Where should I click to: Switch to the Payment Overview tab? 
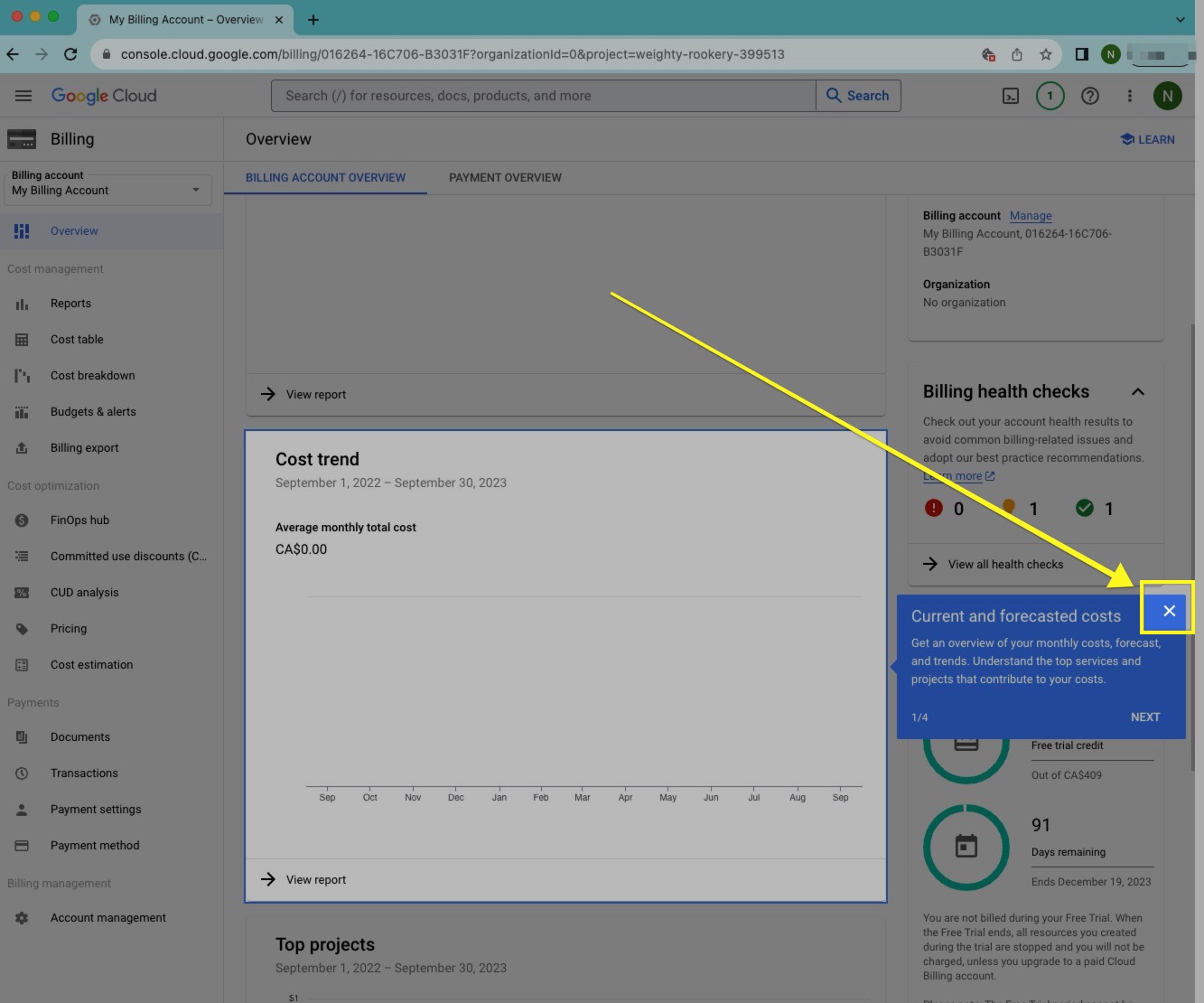click(505, 178)
